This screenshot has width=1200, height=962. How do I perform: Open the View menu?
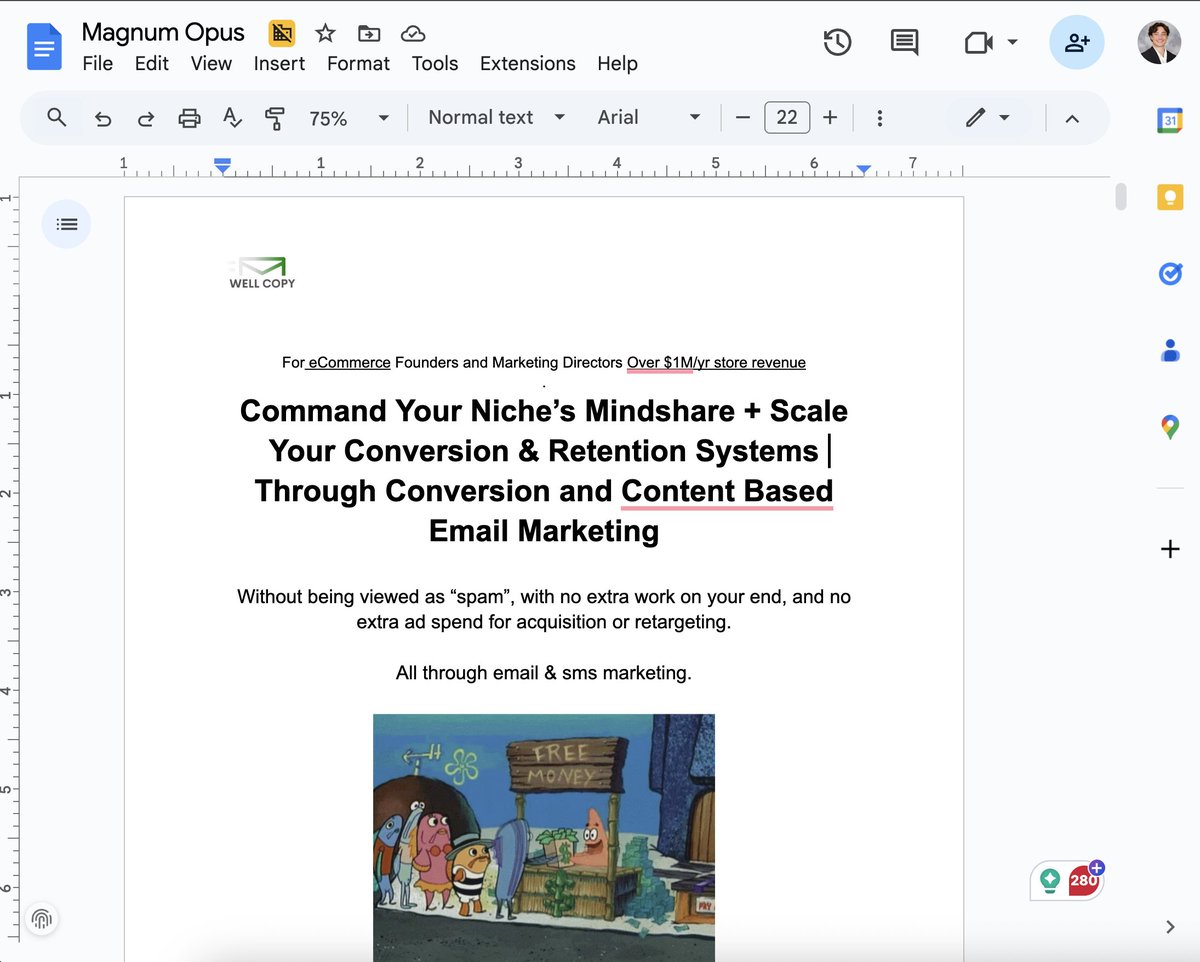211,63
